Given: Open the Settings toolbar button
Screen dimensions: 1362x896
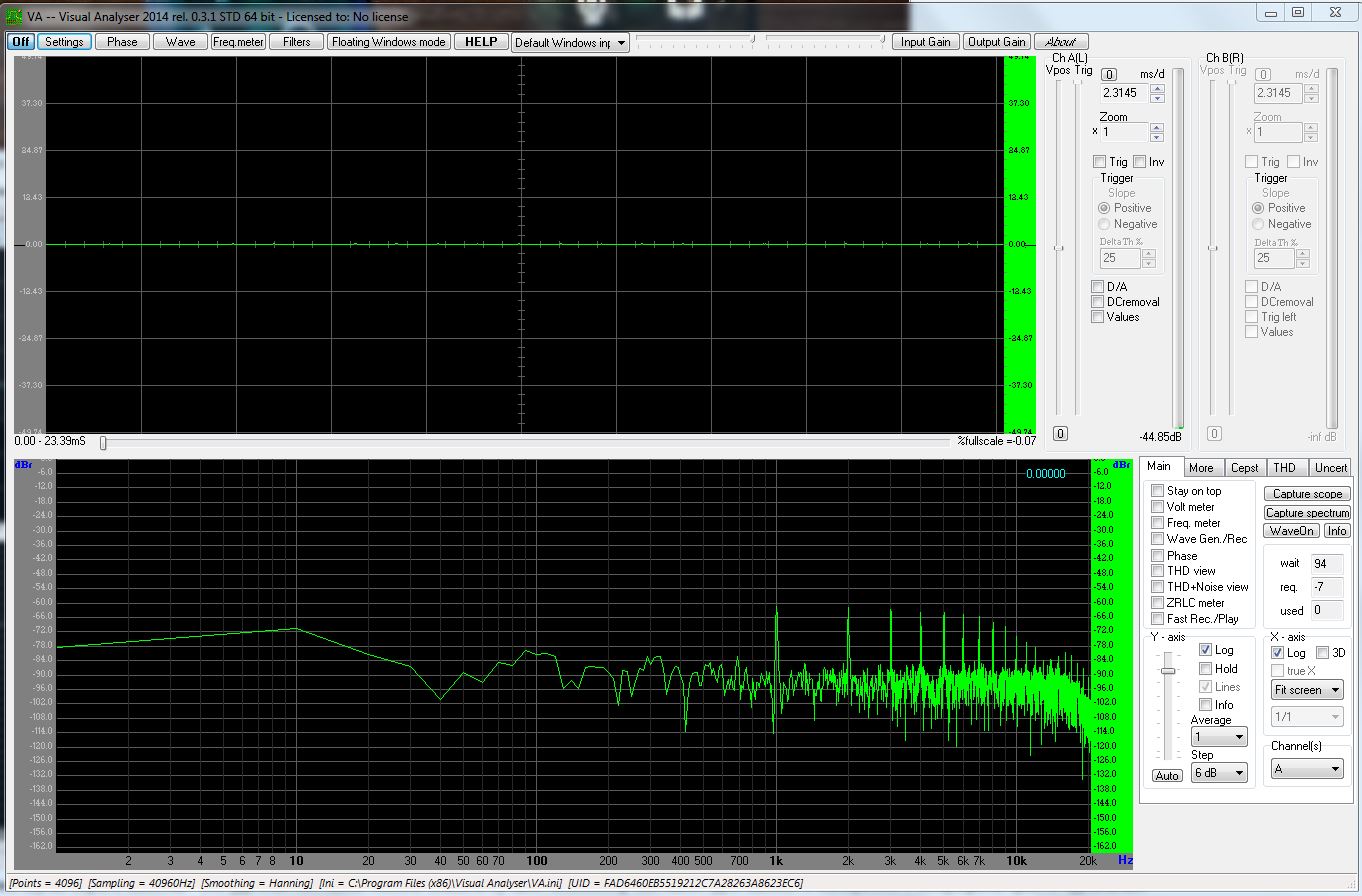Looking at the screenshot, I should tap(64, 42).
